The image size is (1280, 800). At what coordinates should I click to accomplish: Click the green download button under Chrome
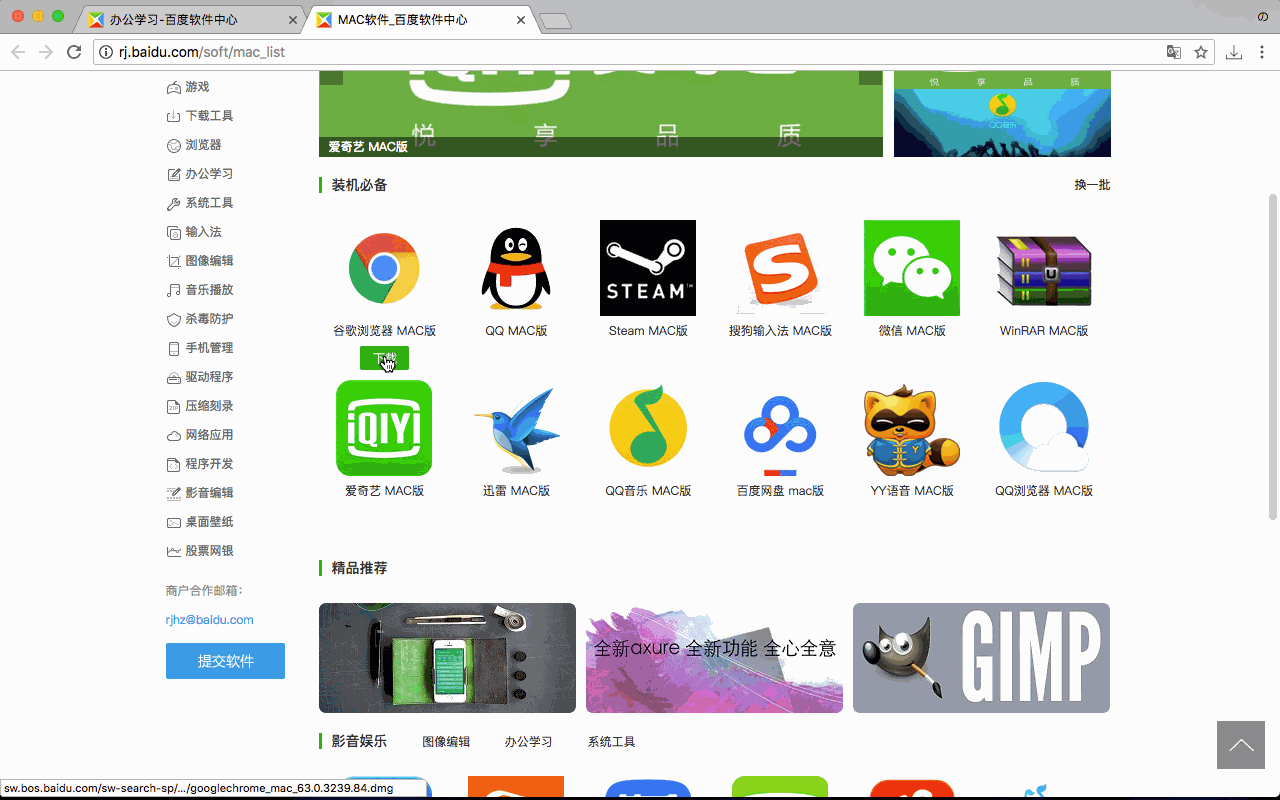click(384, 358)
